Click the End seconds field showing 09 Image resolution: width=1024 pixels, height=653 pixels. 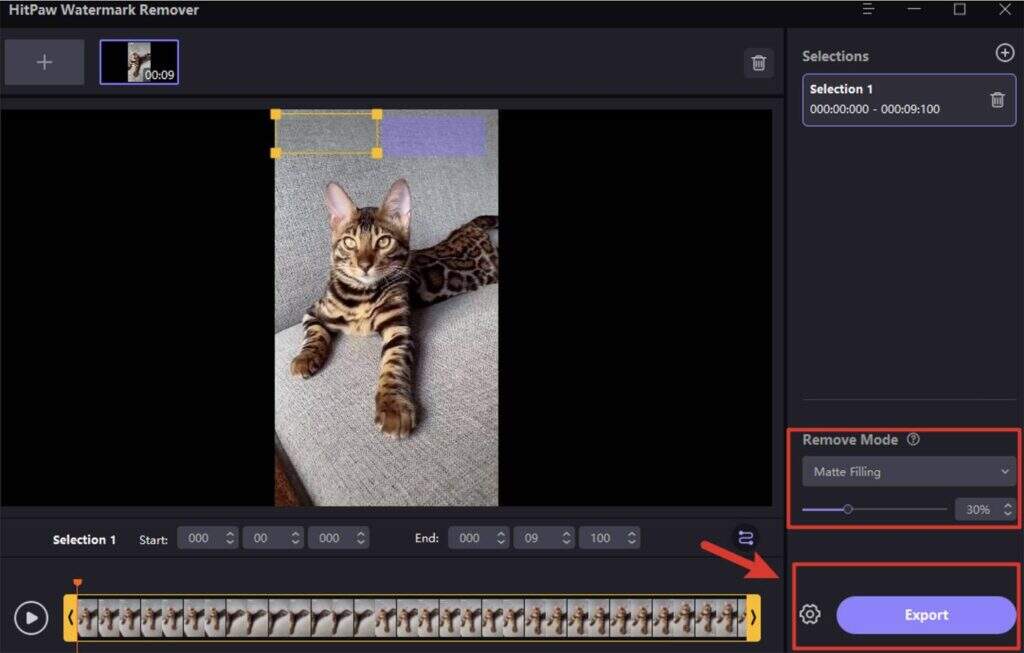543,538
